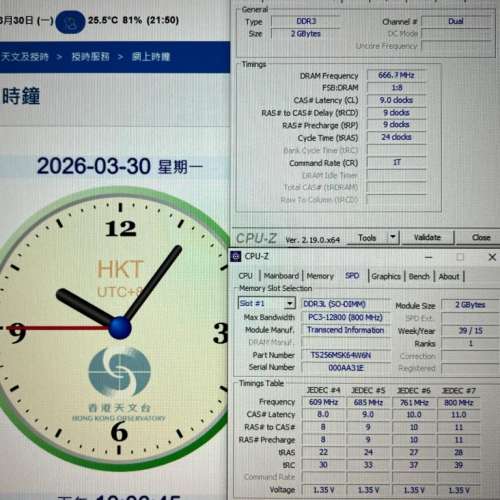Click the weather icon beside 25.5°C

pyautogui.click(x=70, y=22)
